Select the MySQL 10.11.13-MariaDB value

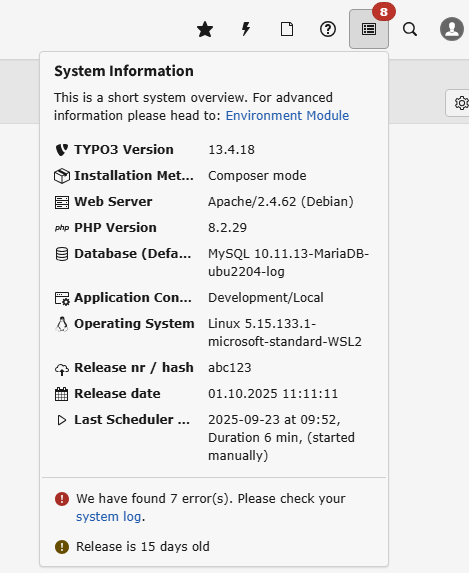point(288,263)
